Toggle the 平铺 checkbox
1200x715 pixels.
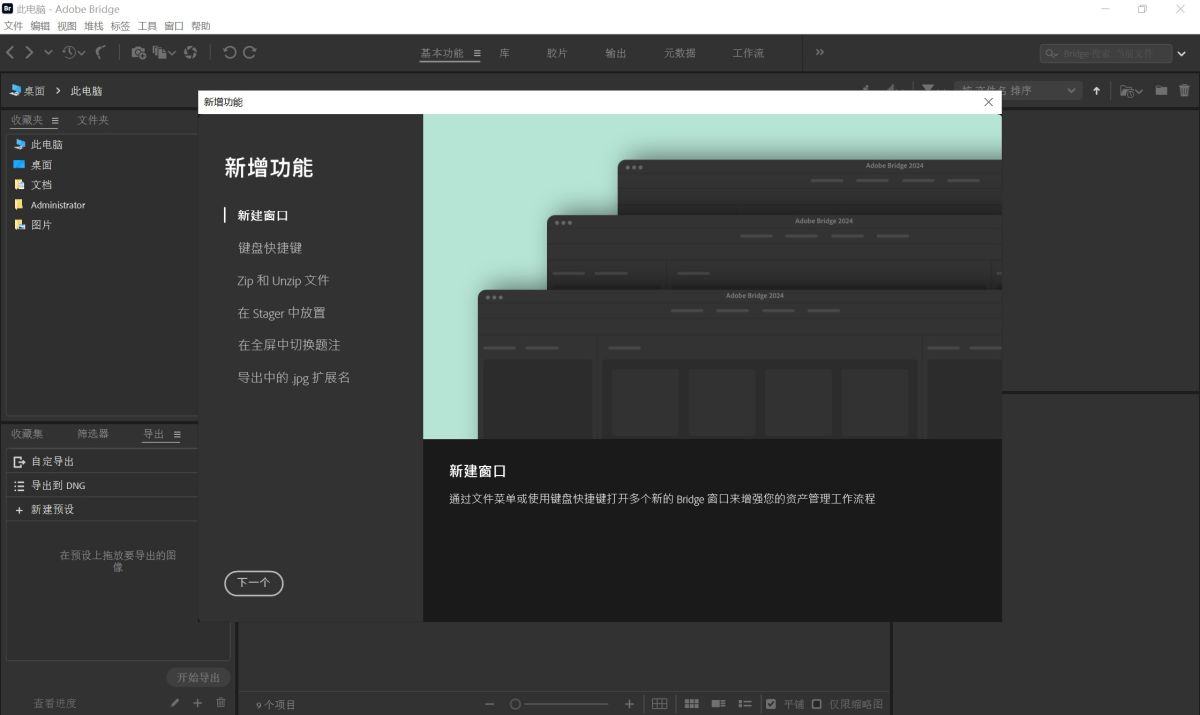click(x=771, y=704)
